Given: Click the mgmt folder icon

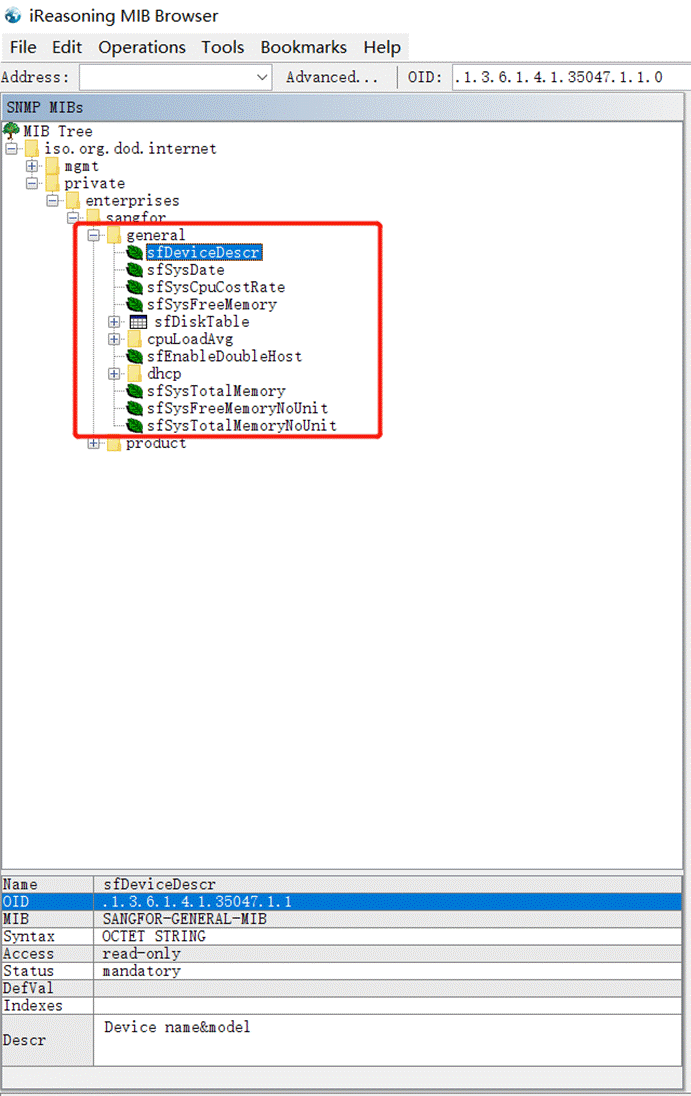Looking at the screenshot, I should pos(52,166).
